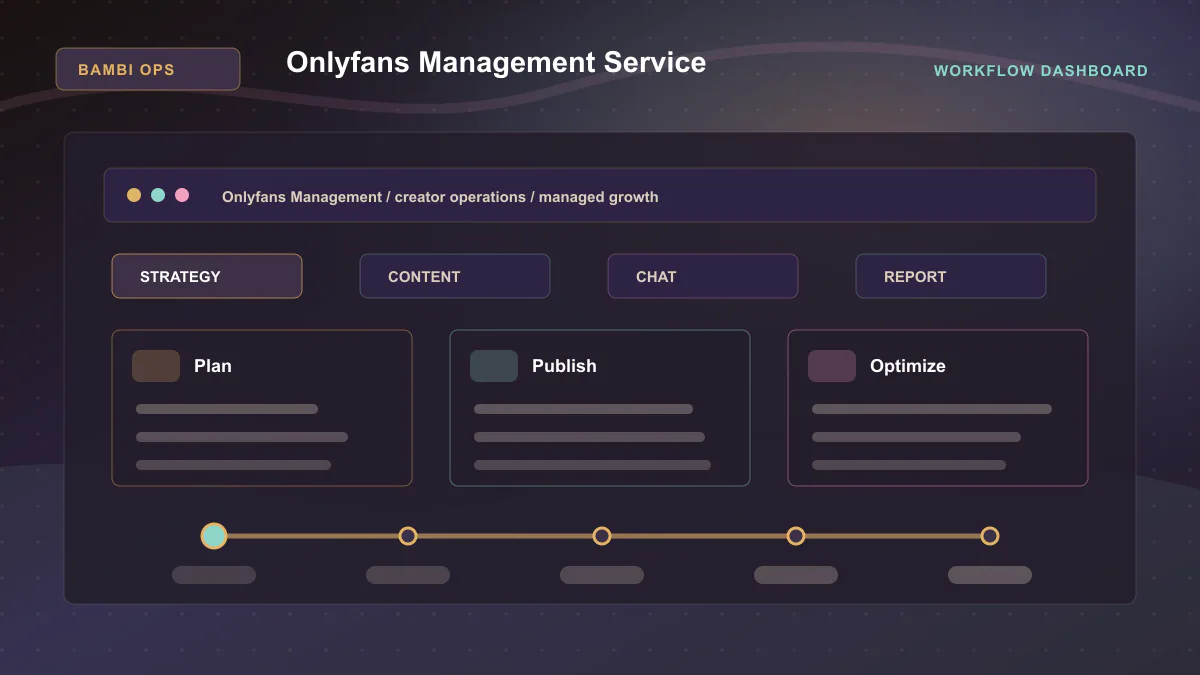Click the slate Publish card icon

click(x=494, y=366)
